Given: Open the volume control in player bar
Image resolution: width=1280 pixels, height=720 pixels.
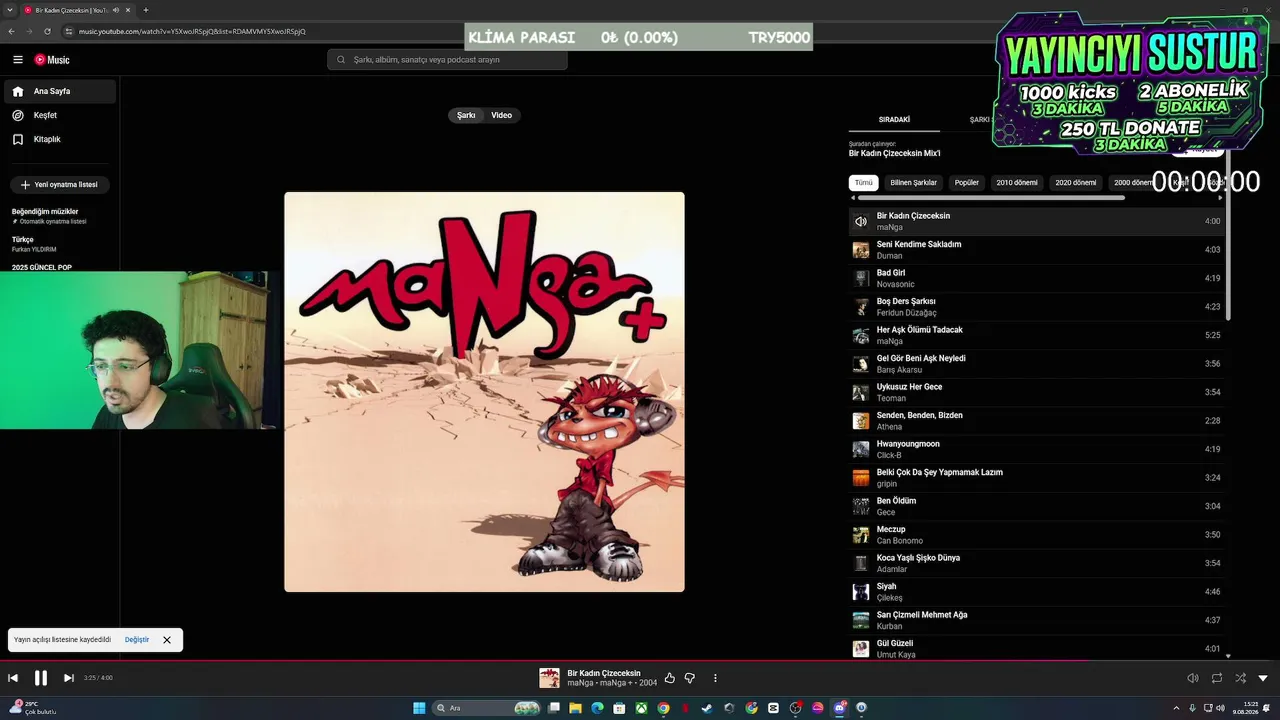Looking at the screenshot, I should [1192, 678].
